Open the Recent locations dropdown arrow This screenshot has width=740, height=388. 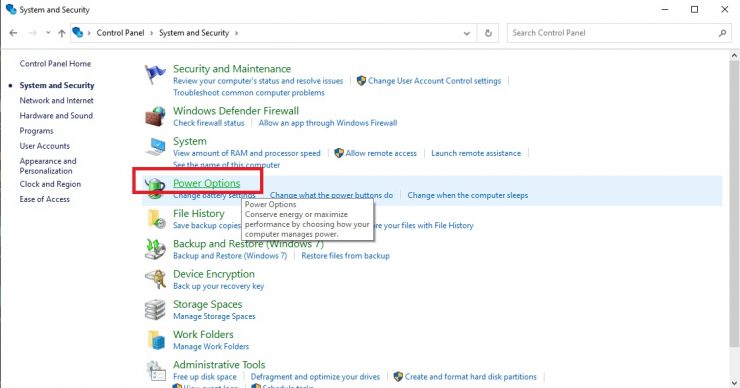pos(48,33)
